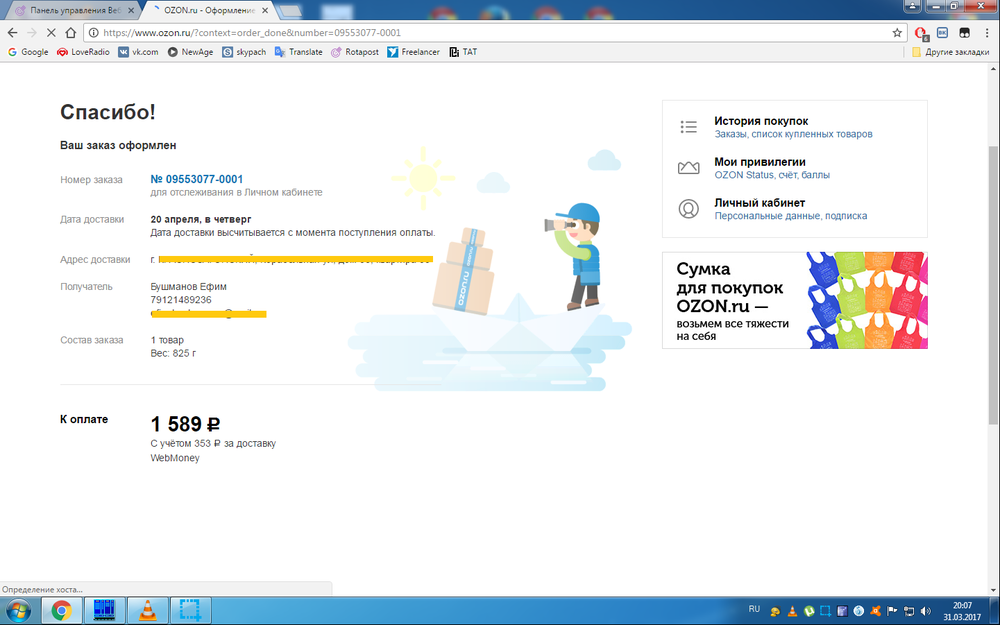This screenshot has width=1000, height=625.
Task: Open the red Opera-style extension icon
Action: pos(920,33)
